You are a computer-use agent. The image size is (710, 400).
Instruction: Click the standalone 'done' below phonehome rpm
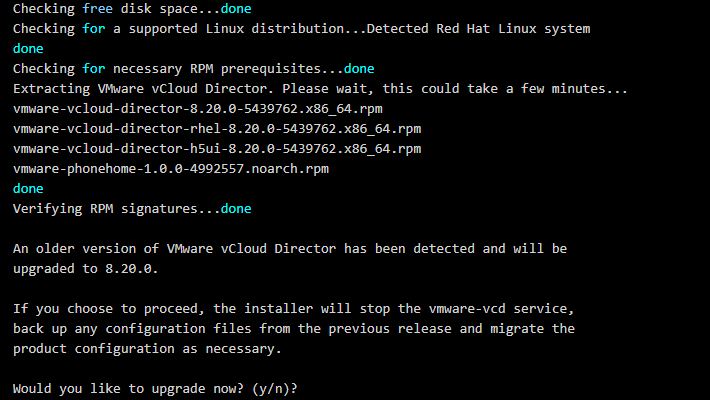click(x=29, y=188)
